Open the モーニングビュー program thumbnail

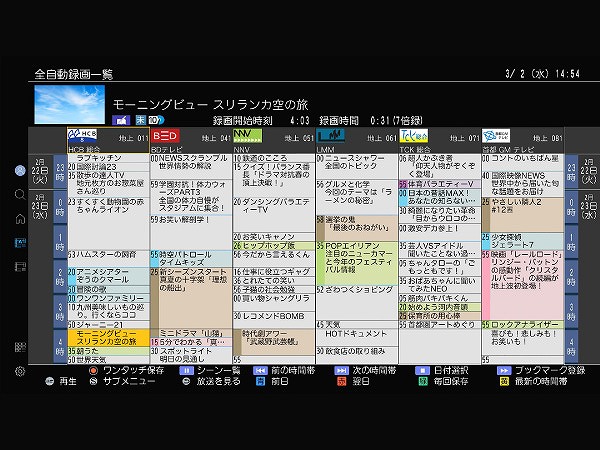pyautogui.click(x=68, y=104)
